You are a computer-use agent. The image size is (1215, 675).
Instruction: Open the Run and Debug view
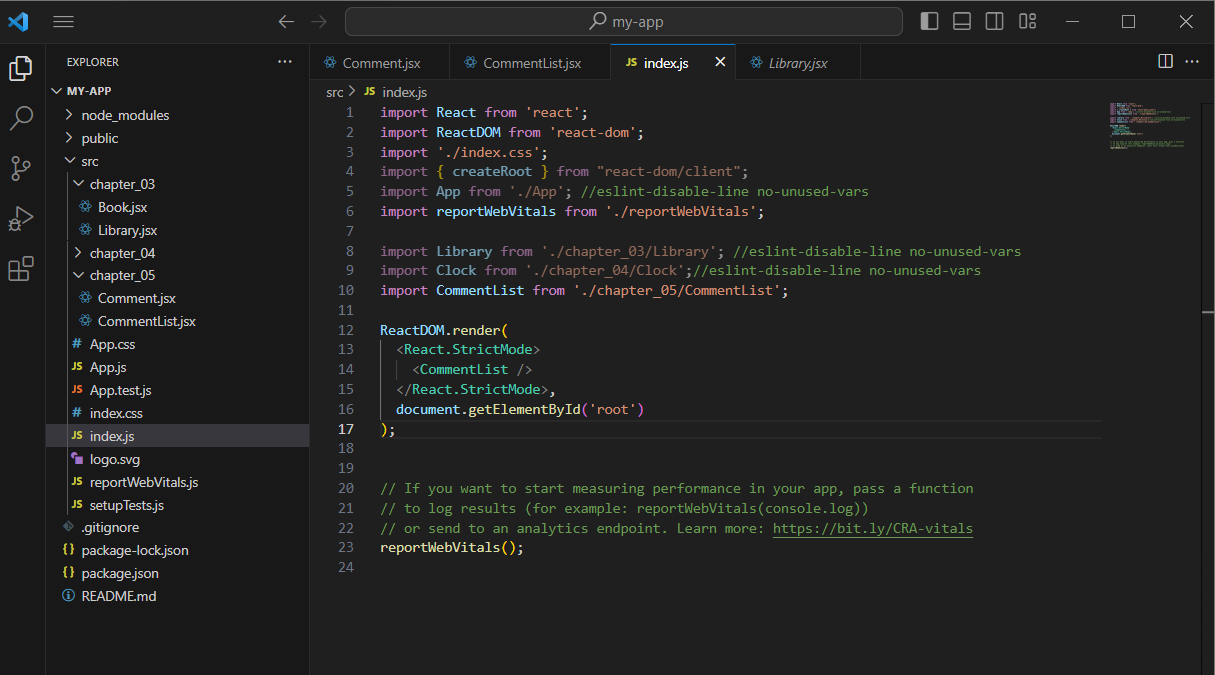[x=21, y=219]
